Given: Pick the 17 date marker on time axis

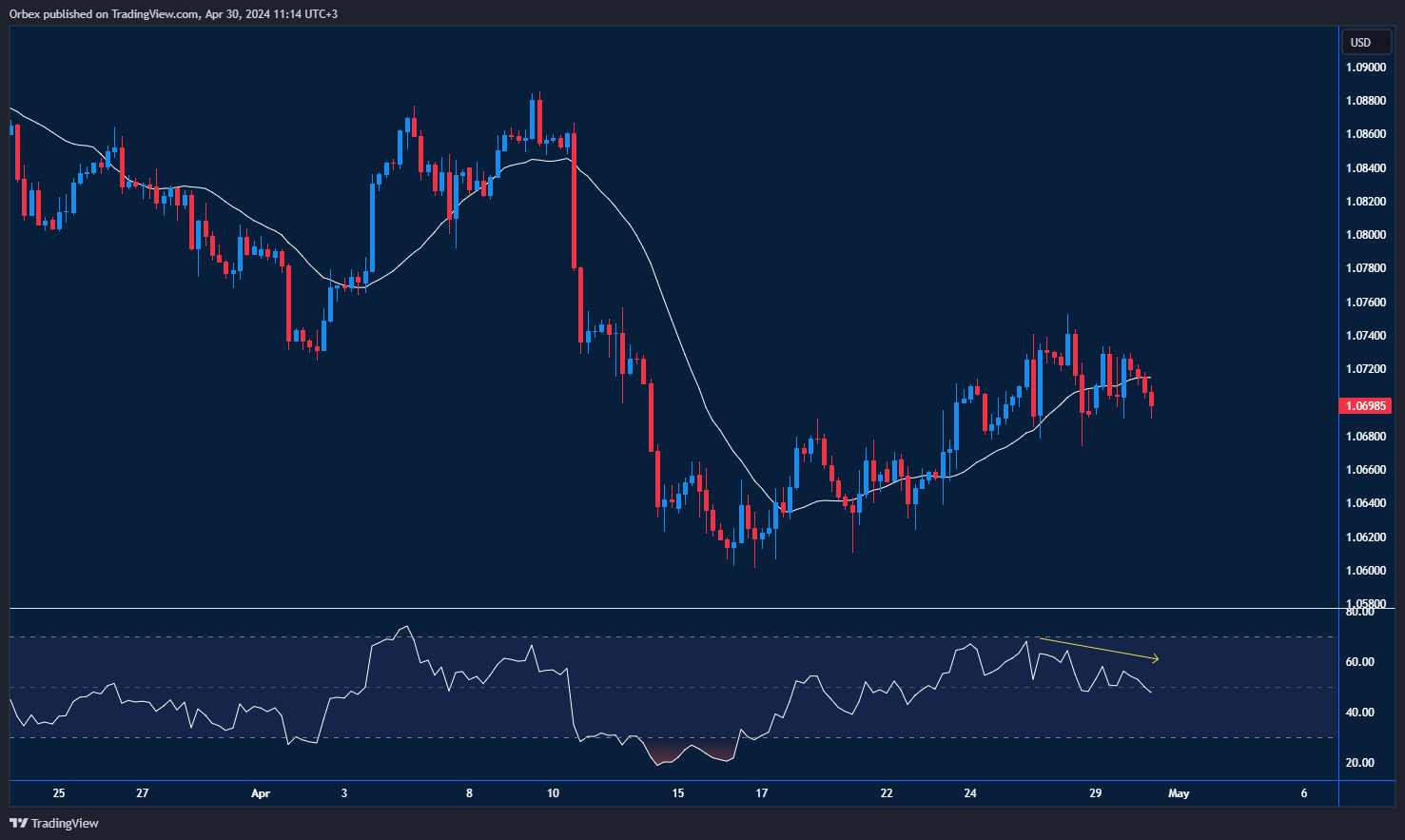Looking at the screenshot, I should 761,793.
